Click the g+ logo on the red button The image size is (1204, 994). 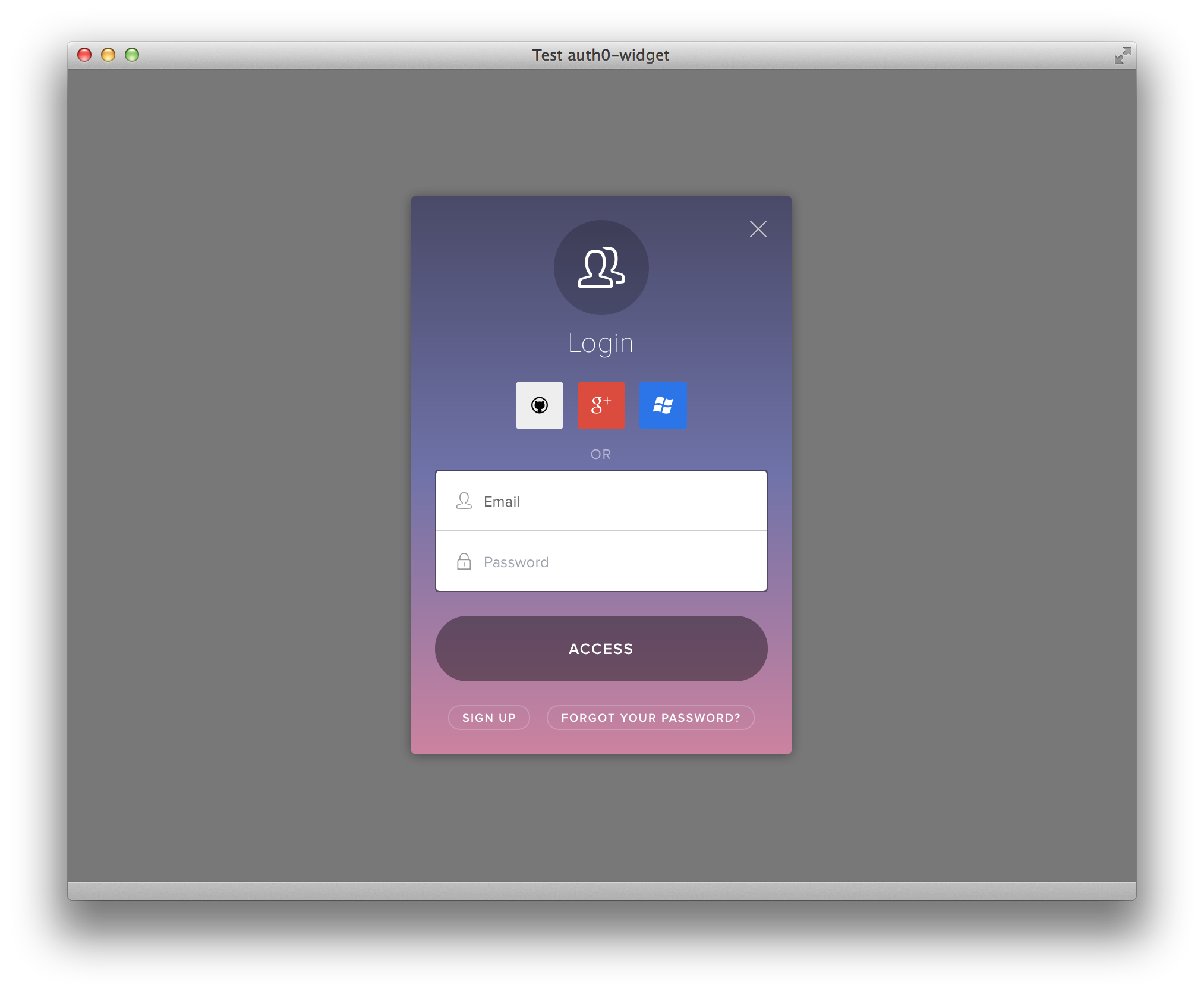coord(601,405)
